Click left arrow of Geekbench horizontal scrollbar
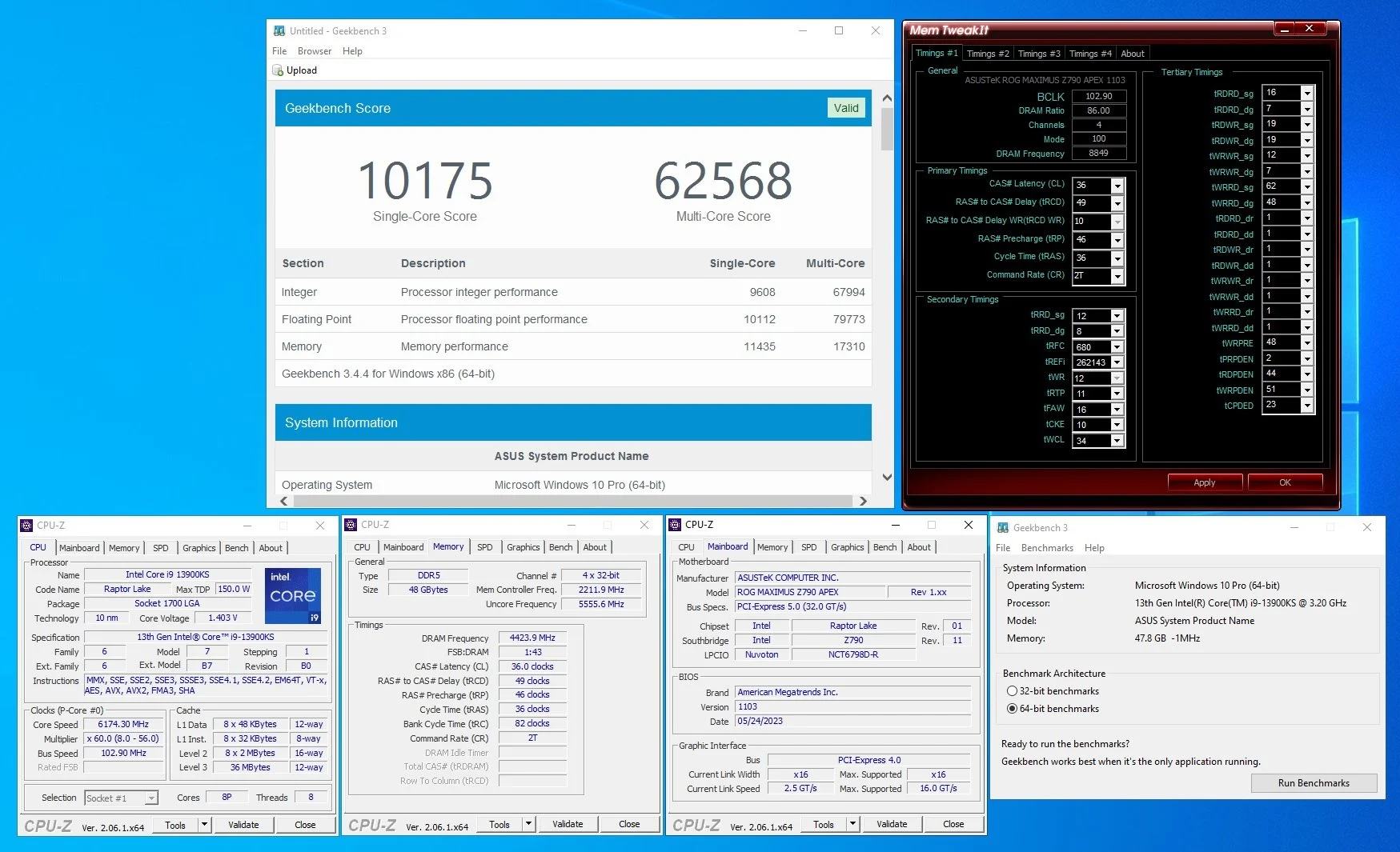Image resolution: width=1400 pixels, height=852 pixels. tap(284, 501)
